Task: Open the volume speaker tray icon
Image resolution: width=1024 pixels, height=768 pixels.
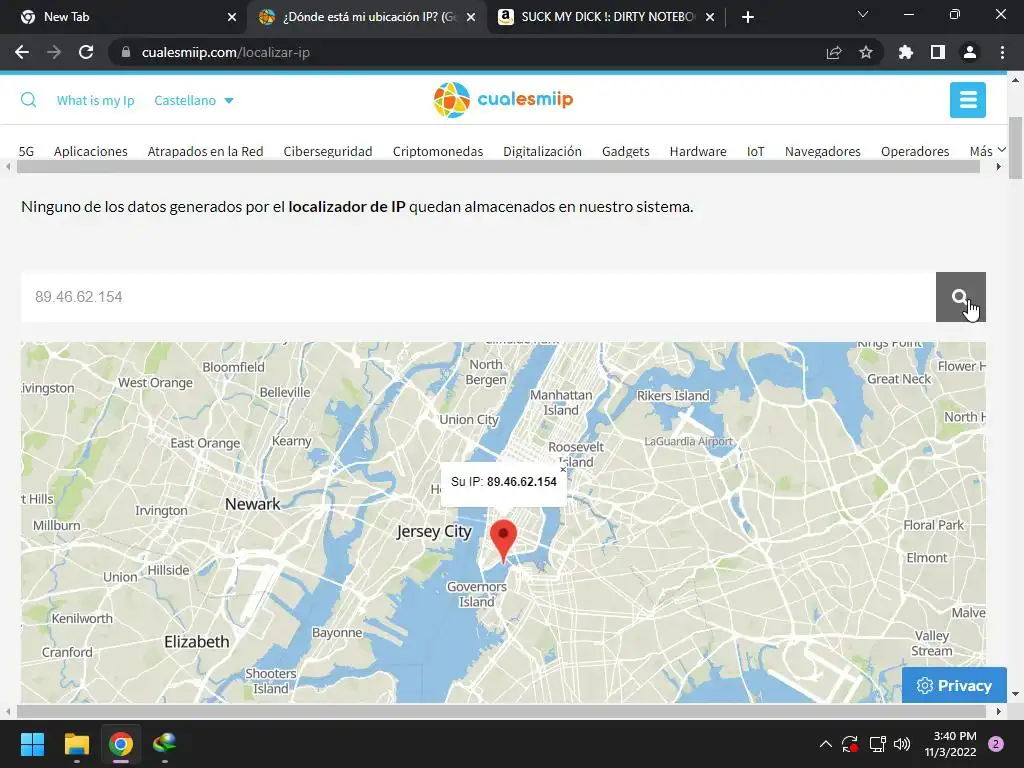Action: [902, 744]
